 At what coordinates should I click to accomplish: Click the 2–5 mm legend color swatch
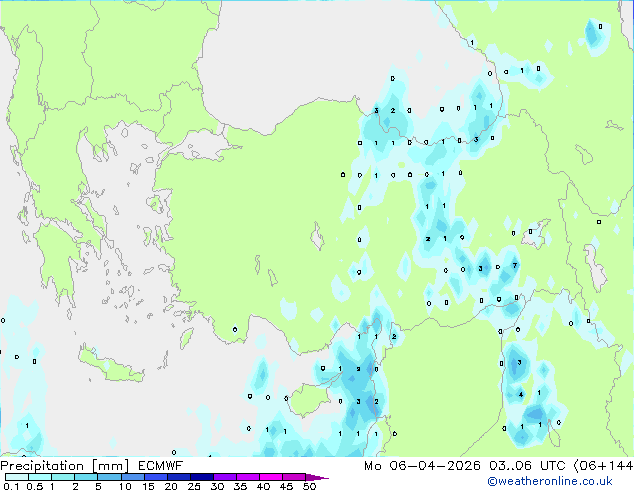(x=86, y=477)
